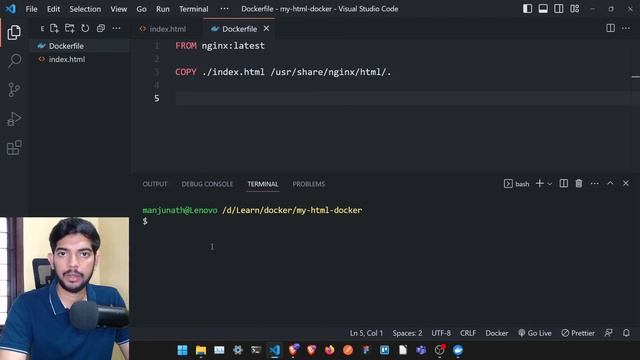Viewport: 640px width, 360px height.
Task: Click the FROM nginx:latest code line
Action: (x=220, y=46)
